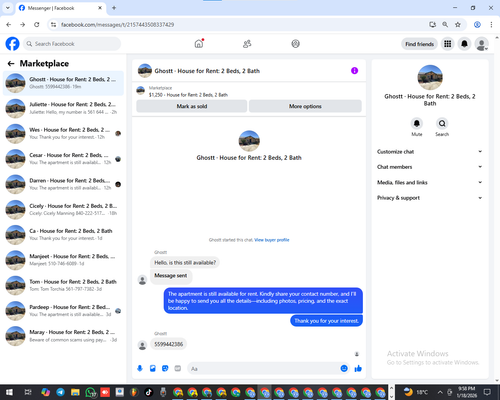Click the Mark as sold button
The width and height of the screenshot is (500, 400).
(x=192, y=106)
